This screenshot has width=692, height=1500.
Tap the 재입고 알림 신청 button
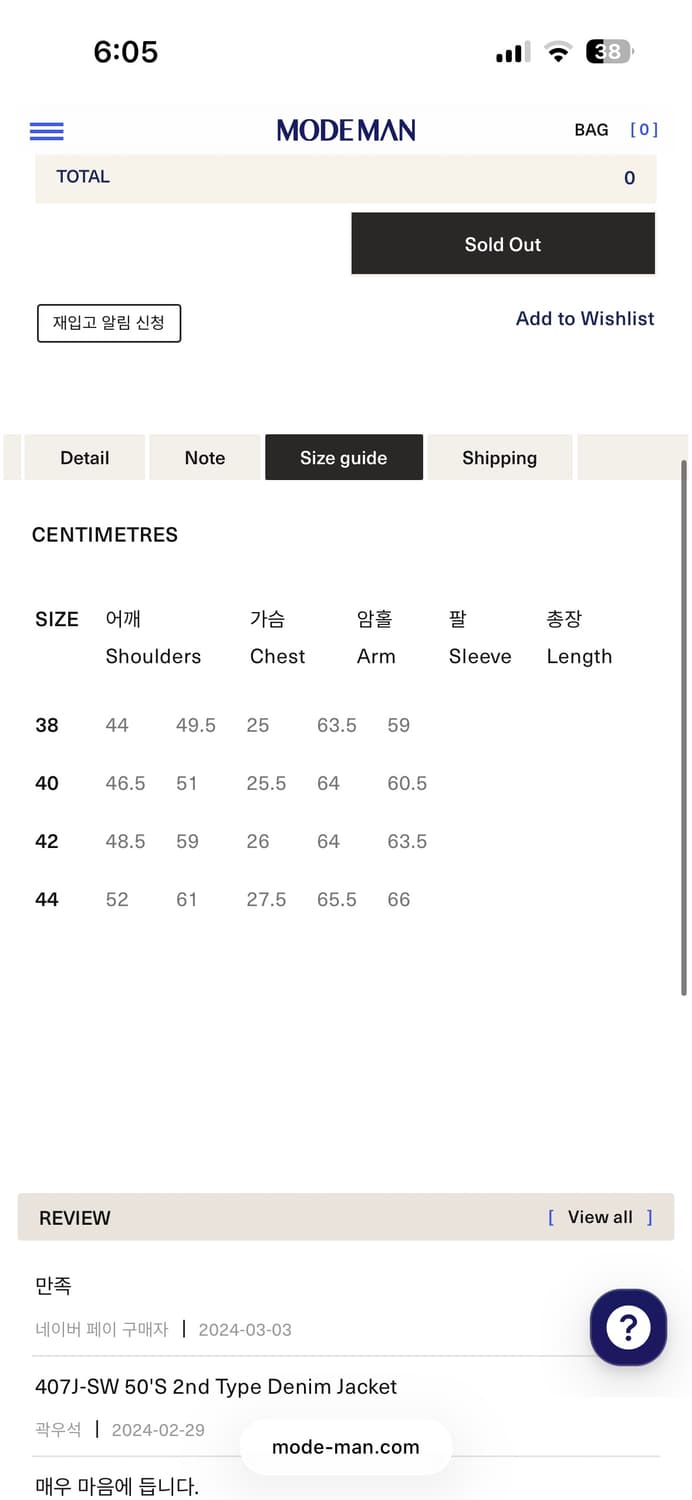point(109,323)
